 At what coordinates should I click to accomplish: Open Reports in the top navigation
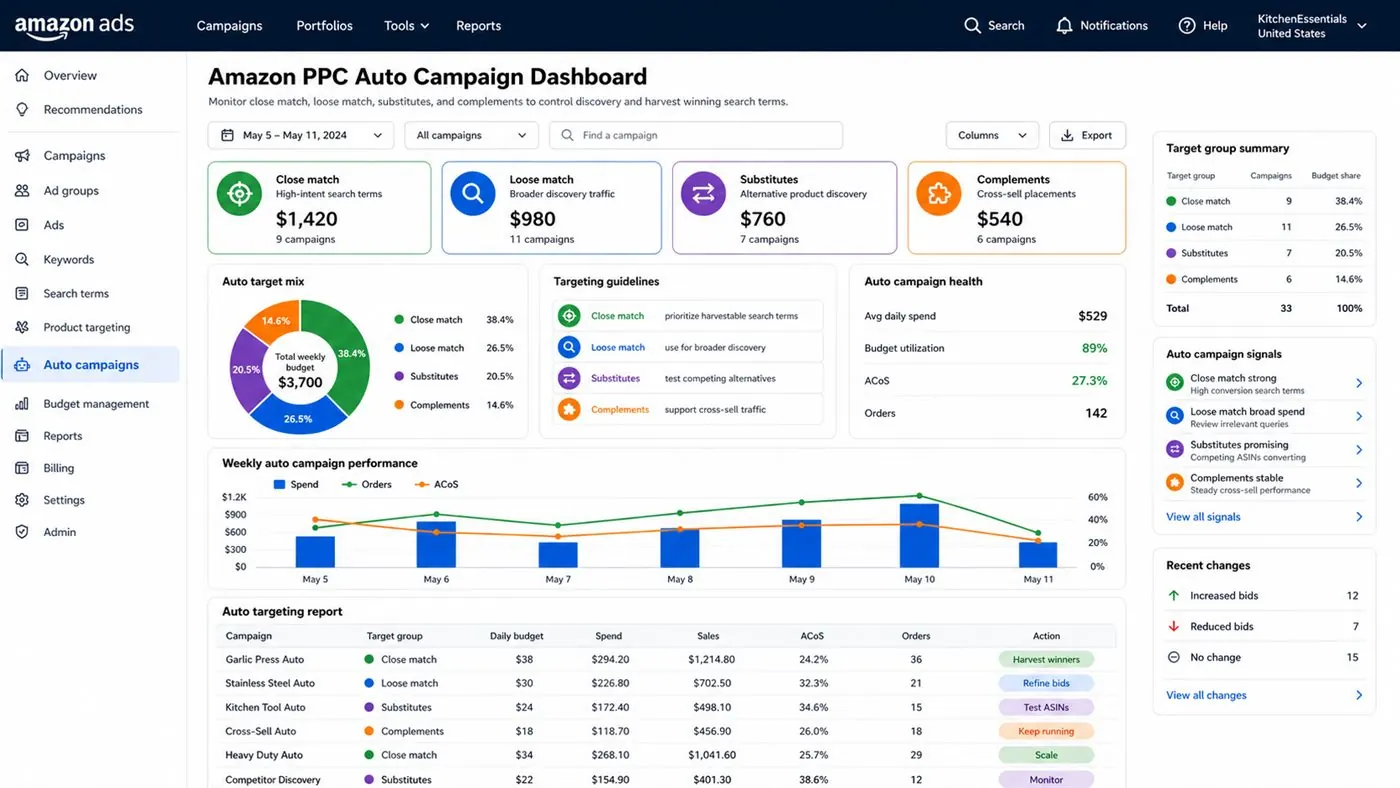478,26
